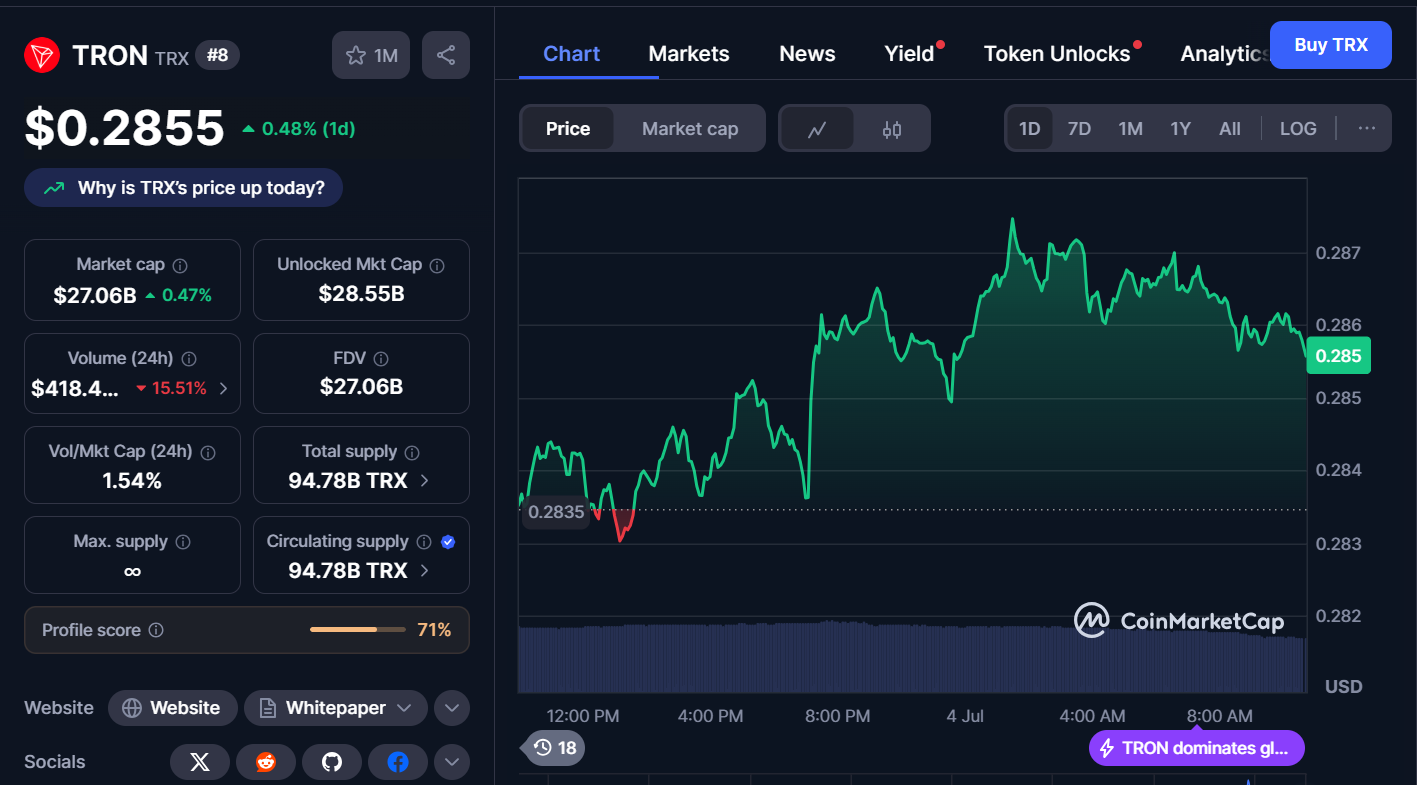Open the Website link button
The width and height of the screenshot is (1417, 785).
click(172, 708)
